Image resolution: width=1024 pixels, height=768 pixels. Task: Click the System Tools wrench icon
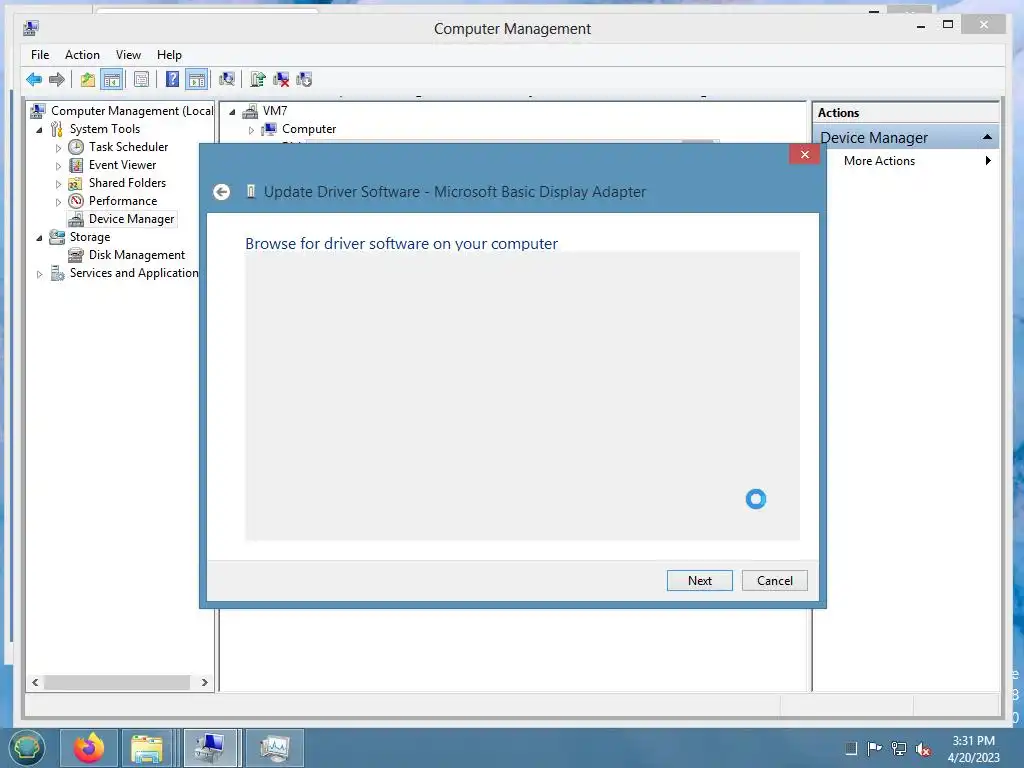pos(57,129)
